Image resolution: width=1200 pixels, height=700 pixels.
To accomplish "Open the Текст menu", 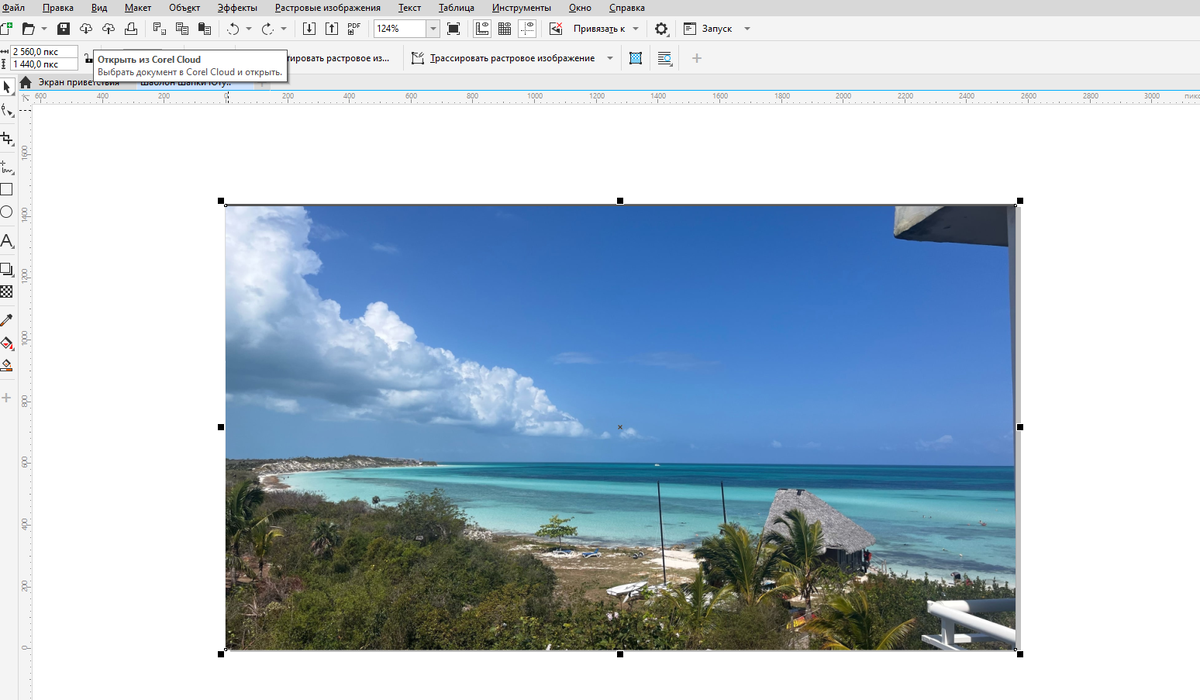I will pyautogui.click(x=409, y=7).
